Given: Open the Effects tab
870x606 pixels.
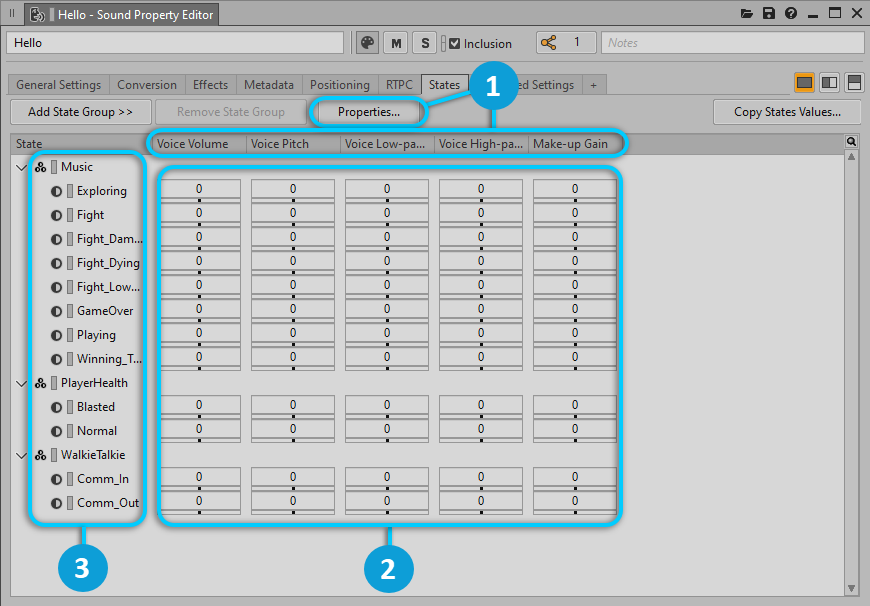Looking at the screenshot, I should click(x=210, y=85).
